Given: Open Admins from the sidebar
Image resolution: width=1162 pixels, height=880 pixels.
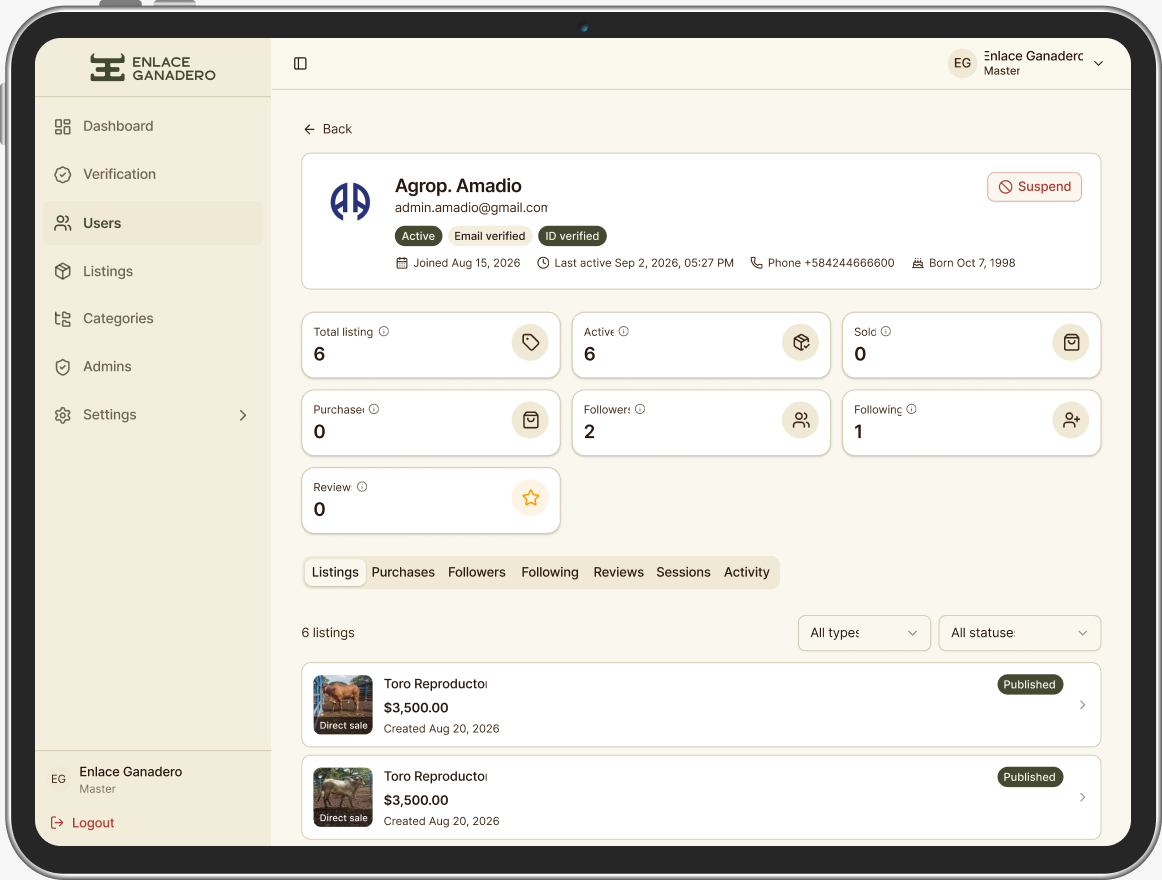Looking at the screenshot, I should [153, 367].
